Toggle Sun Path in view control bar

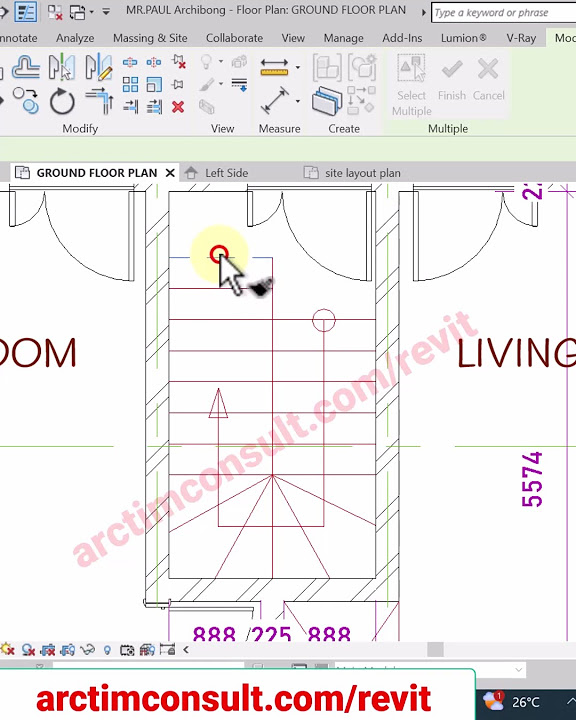7,650
